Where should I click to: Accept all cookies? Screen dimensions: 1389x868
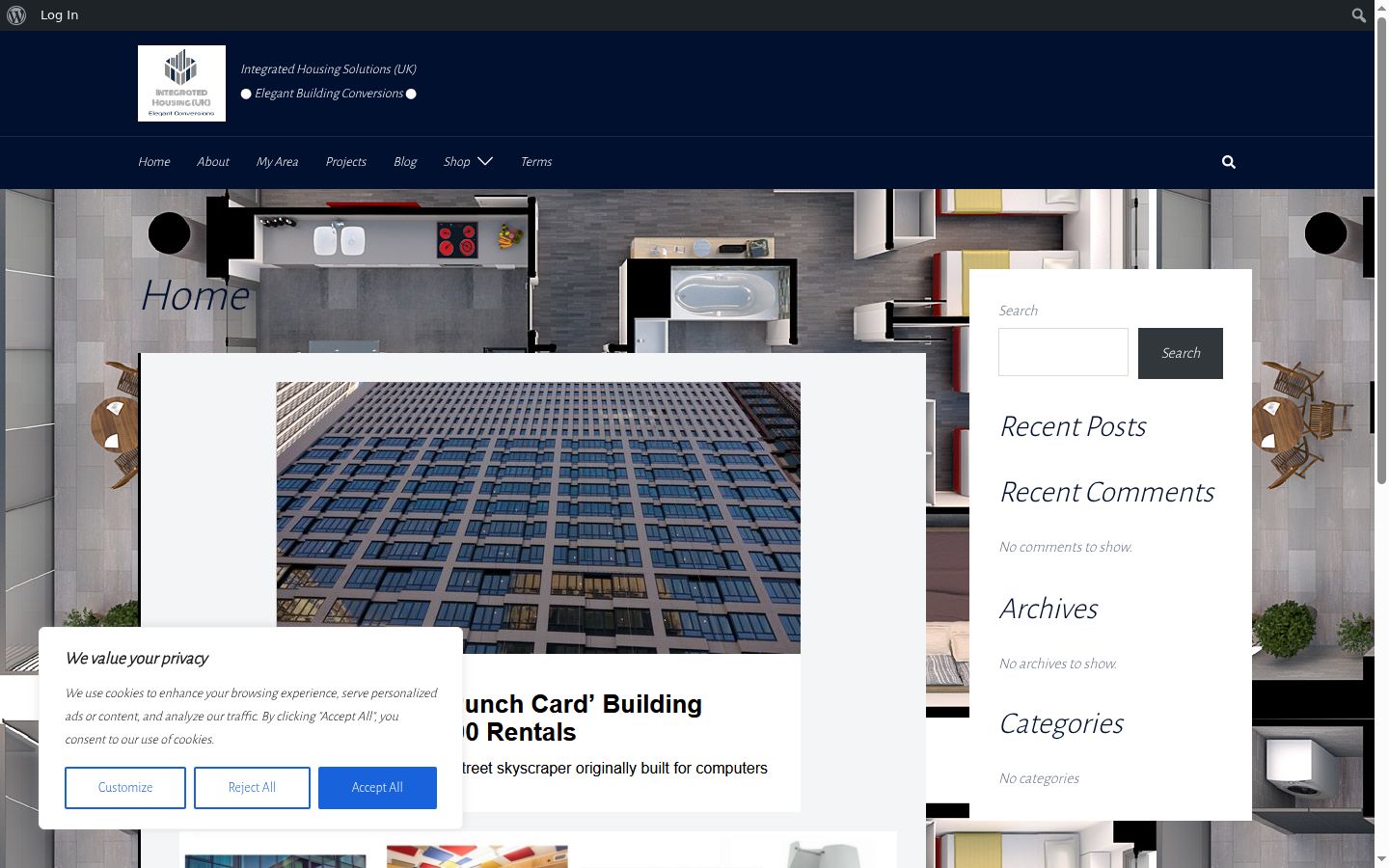(x=377, y=788)
